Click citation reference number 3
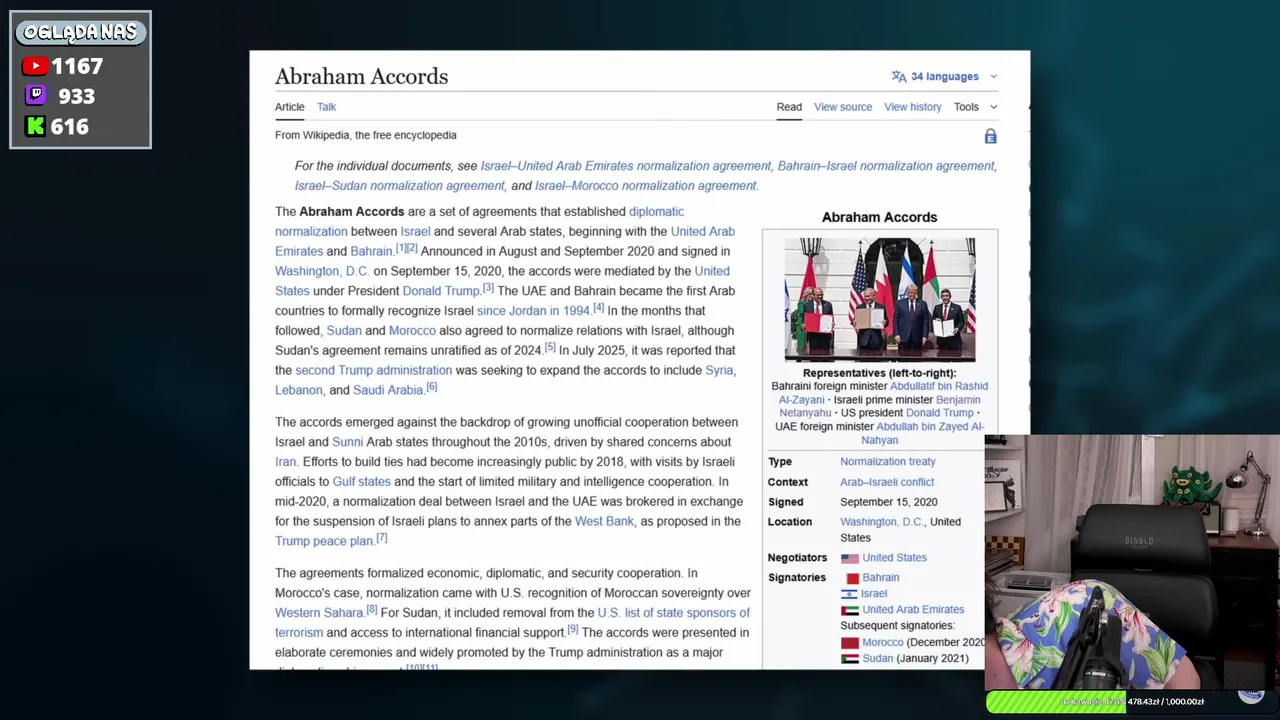The width and height of the screenshot is (1280, 720). tap(488, 288)
